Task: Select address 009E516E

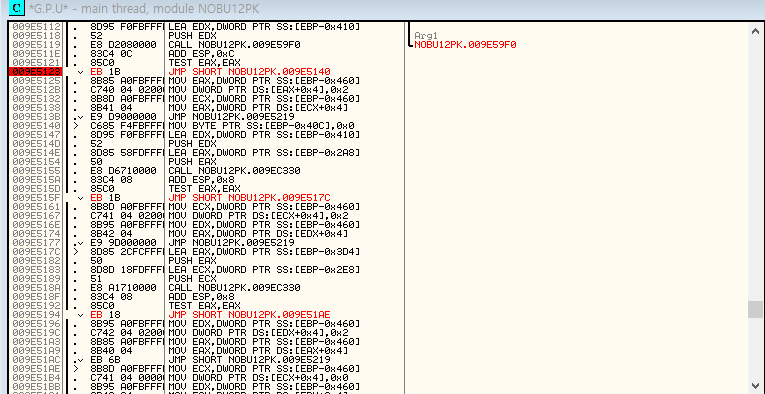Action: point(36,225)
